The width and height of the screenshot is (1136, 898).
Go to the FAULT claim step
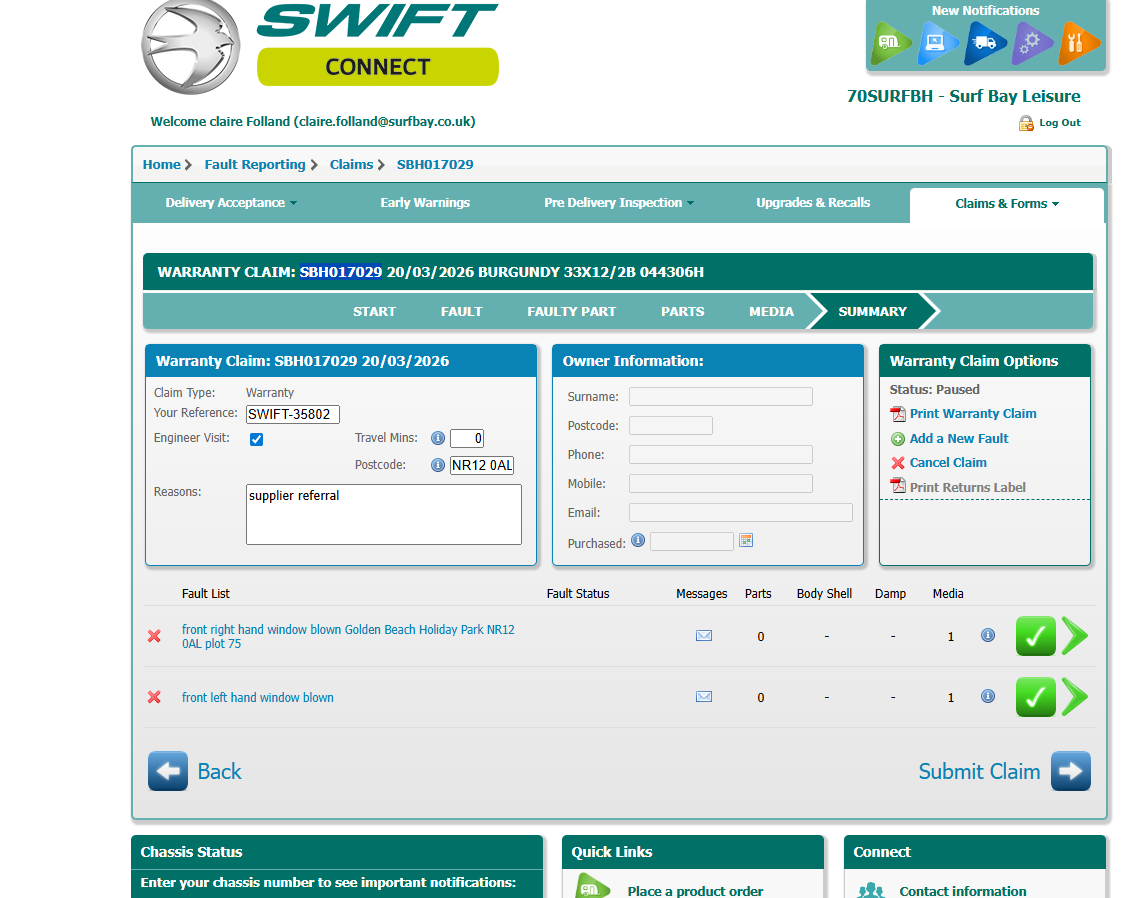tap(462, 312)
